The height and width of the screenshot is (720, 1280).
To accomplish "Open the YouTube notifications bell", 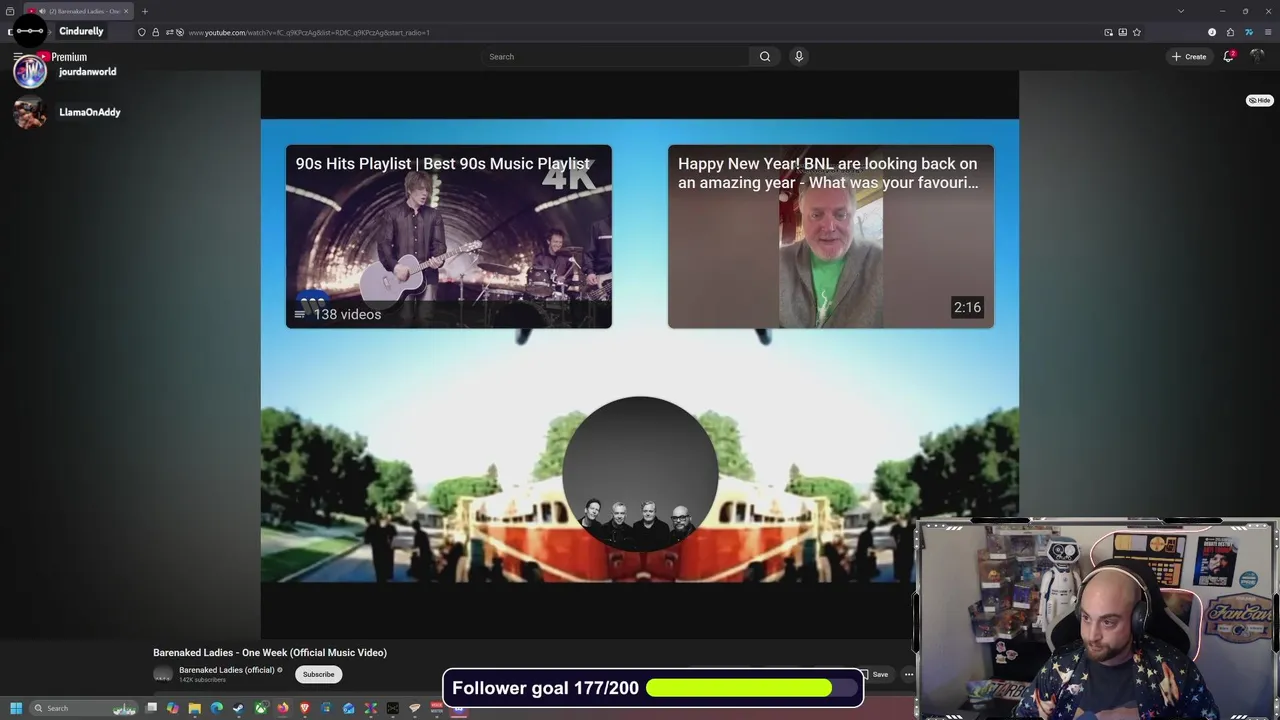I will (1229, 56).
